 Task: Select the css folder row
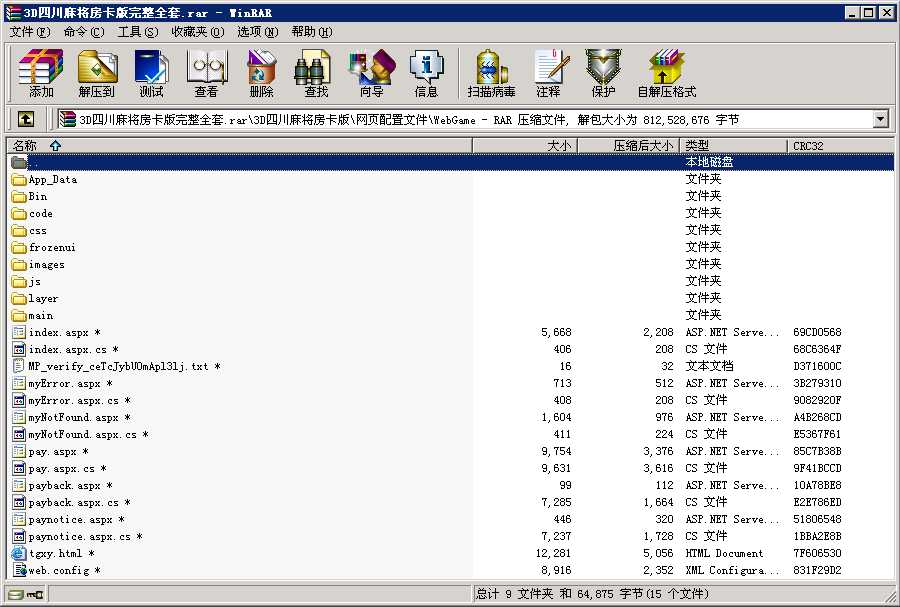click(451, 231)
